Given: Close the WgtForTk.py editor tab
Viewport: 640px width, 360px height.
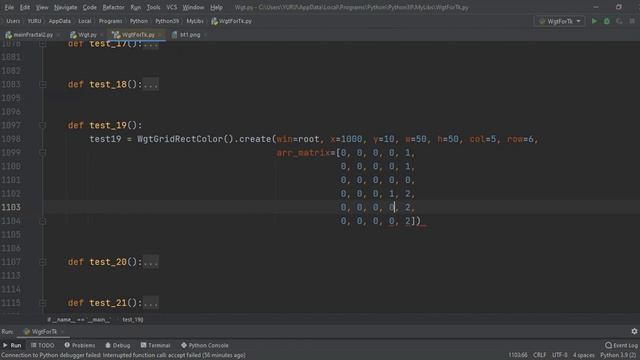Looking at the screenshot, I should click(x=160, y=35).
